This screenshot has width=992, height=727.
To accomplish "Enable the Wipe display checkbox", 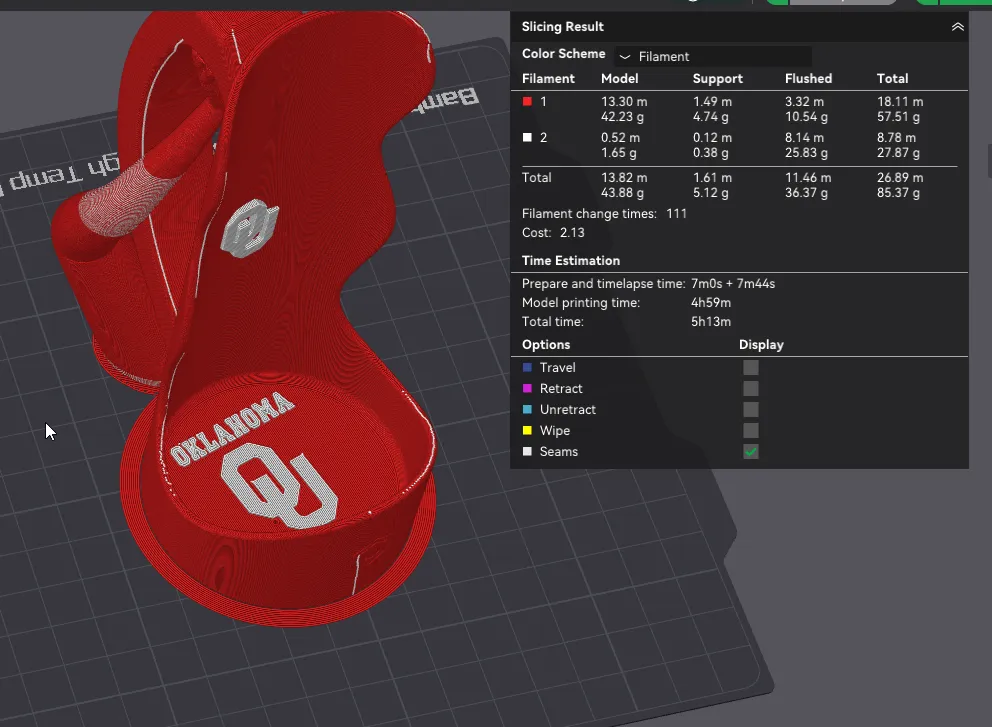I will pos(750,430).
